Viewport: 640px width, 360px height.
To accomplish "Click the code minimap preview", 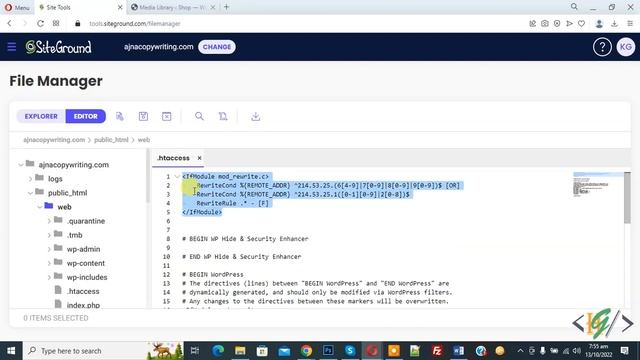I will click(598, 184).
